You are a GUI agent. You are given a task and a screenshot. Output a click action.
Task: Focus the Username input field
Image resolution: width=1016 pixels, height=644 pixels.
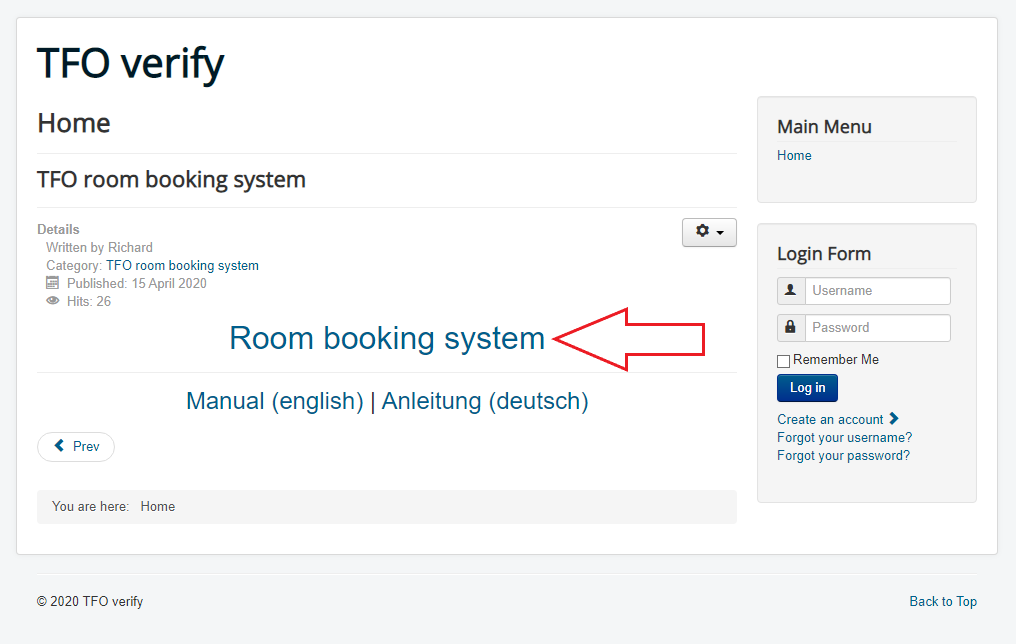click(x=877, y=291)
